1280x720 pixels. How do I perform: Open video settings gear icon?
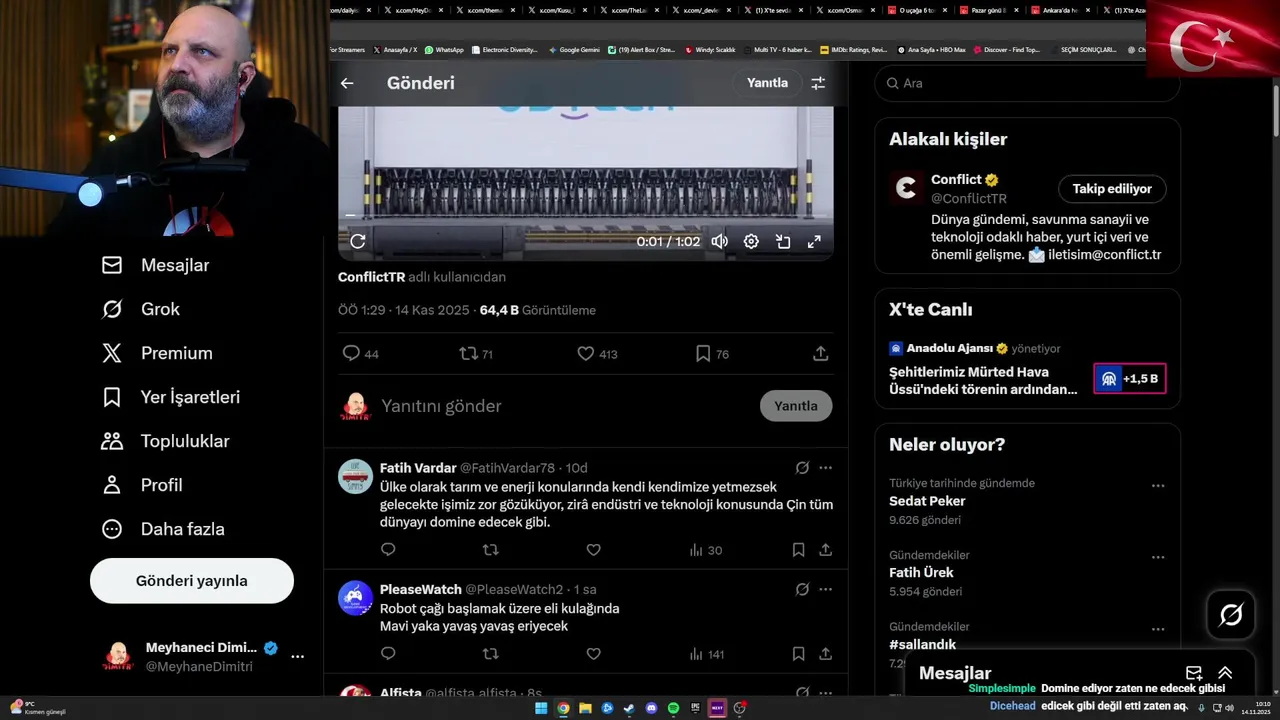751,241
